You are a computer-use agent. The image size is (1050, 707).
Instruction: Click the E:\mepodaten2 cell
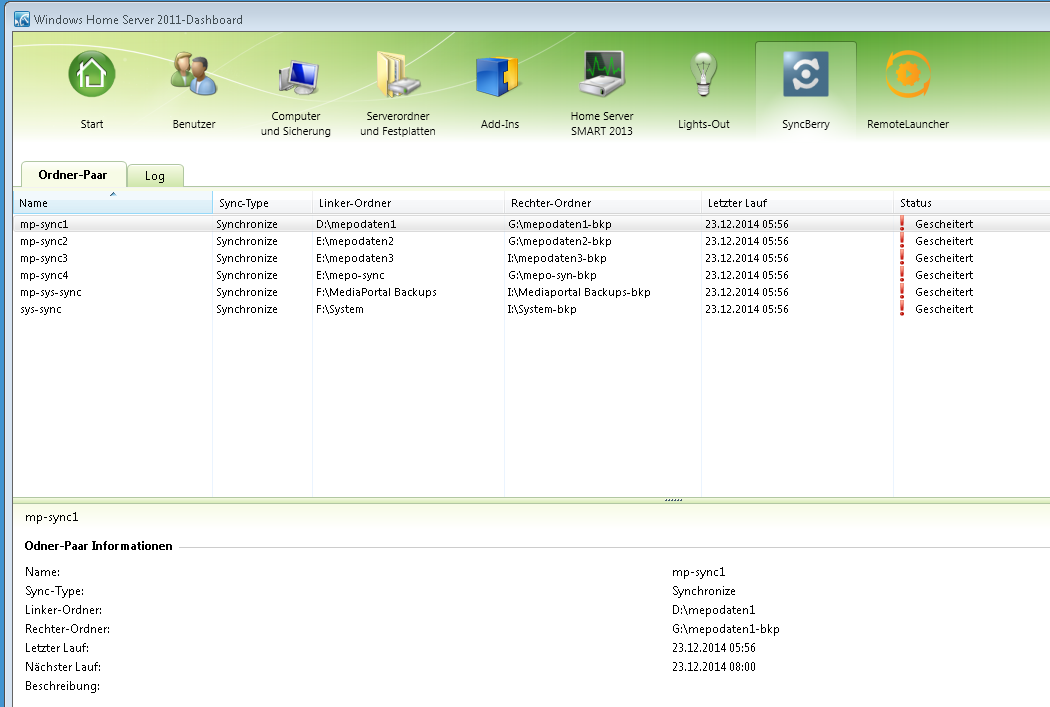(x=355, y=241)
